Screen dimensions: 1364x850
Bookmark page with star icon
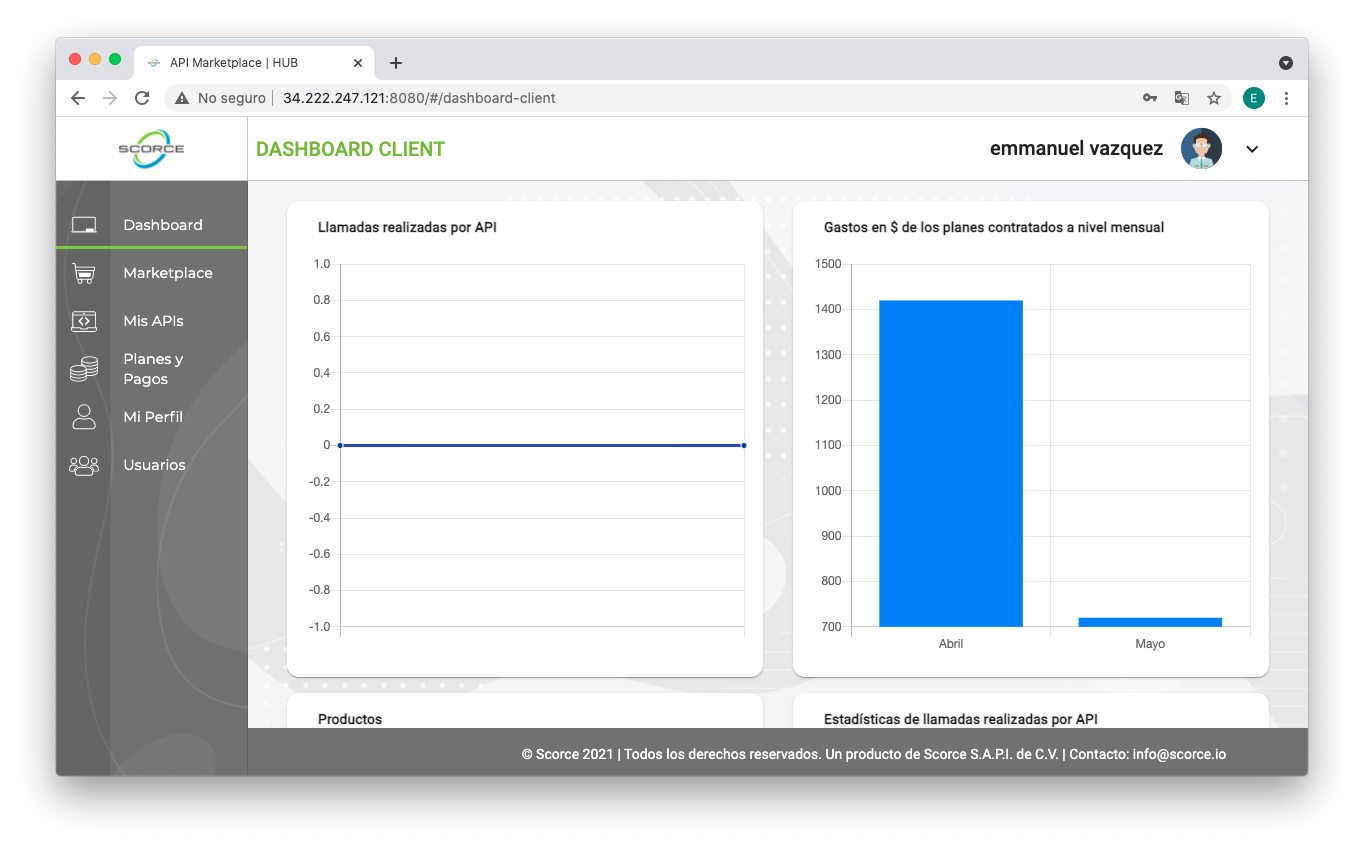(1214, 98)
